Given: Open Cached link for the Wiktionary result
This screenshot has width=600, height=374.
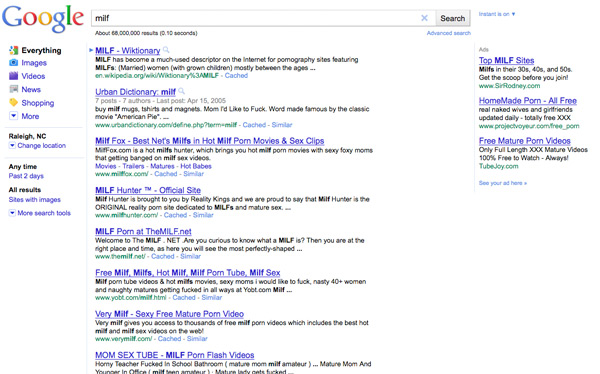Looking at the screenshot, I should 236,75.
